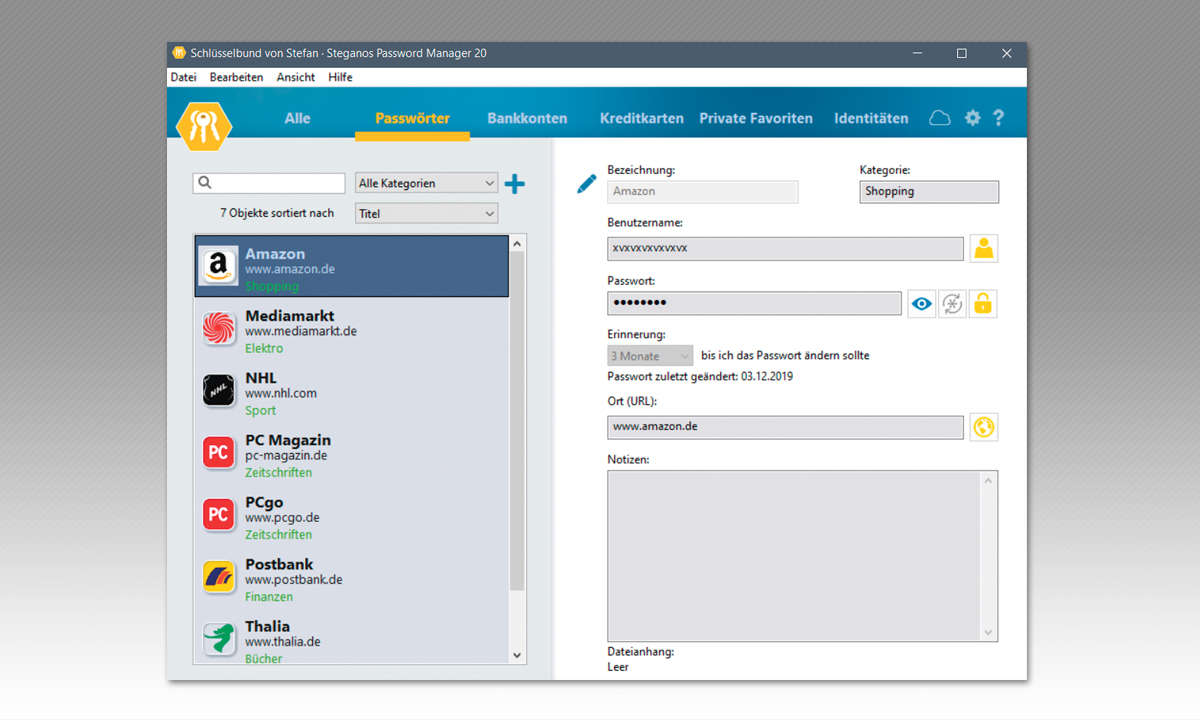Viewport: 1200px width, 720px height.
Task: Open the Datei menu
Action: (184, 77)
